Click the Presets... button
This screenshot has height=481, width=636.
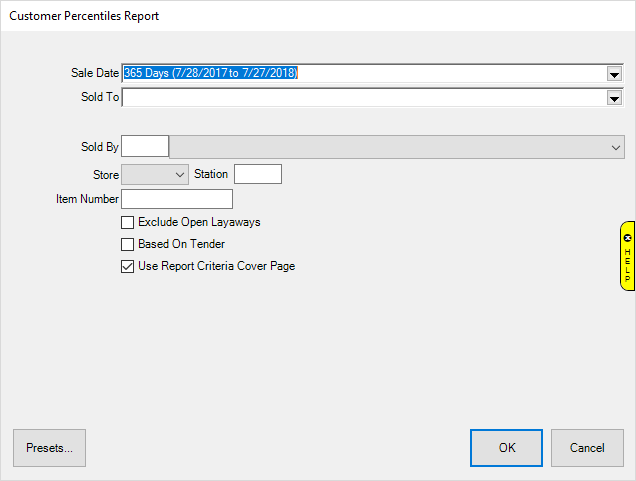49,448
